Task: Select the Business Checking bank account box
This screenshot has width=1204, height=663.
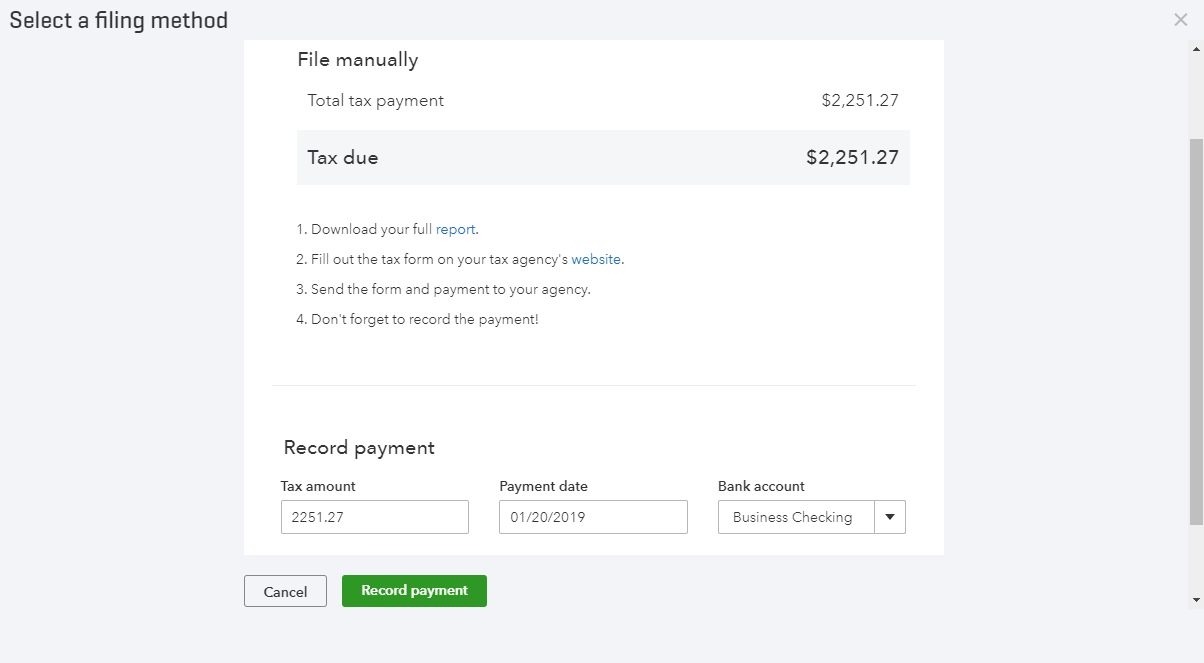Action: (795, 517)
